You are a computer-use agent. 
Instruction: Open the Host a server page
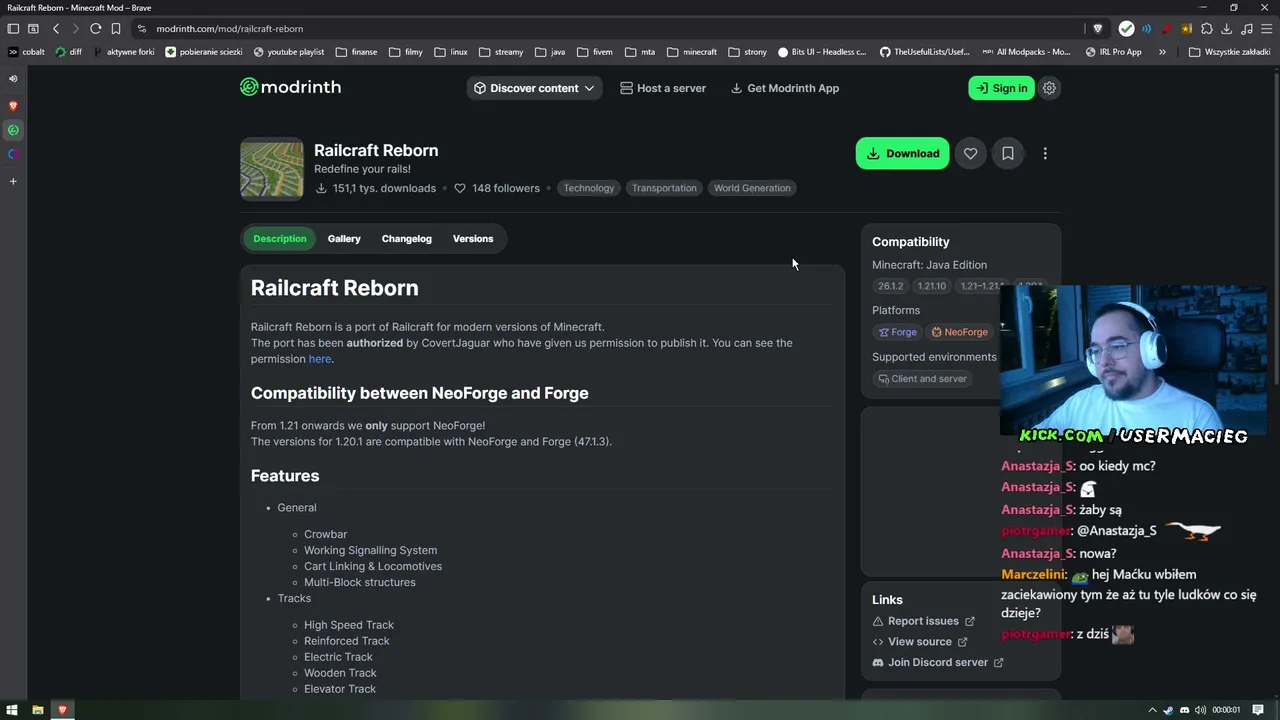(662, 88)
